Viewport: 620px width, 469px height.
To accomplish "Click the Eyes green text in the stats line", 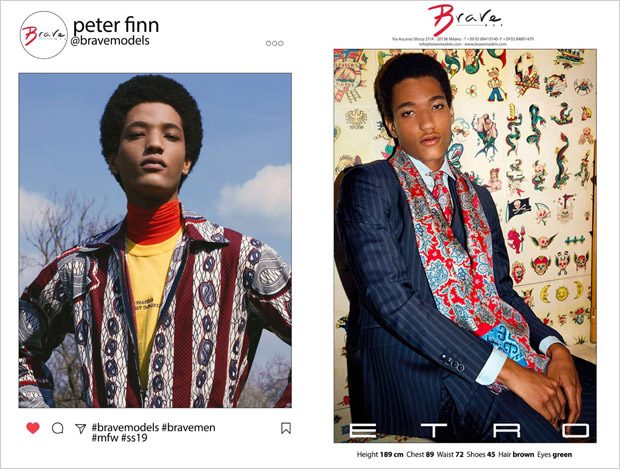I will [554, 454].
